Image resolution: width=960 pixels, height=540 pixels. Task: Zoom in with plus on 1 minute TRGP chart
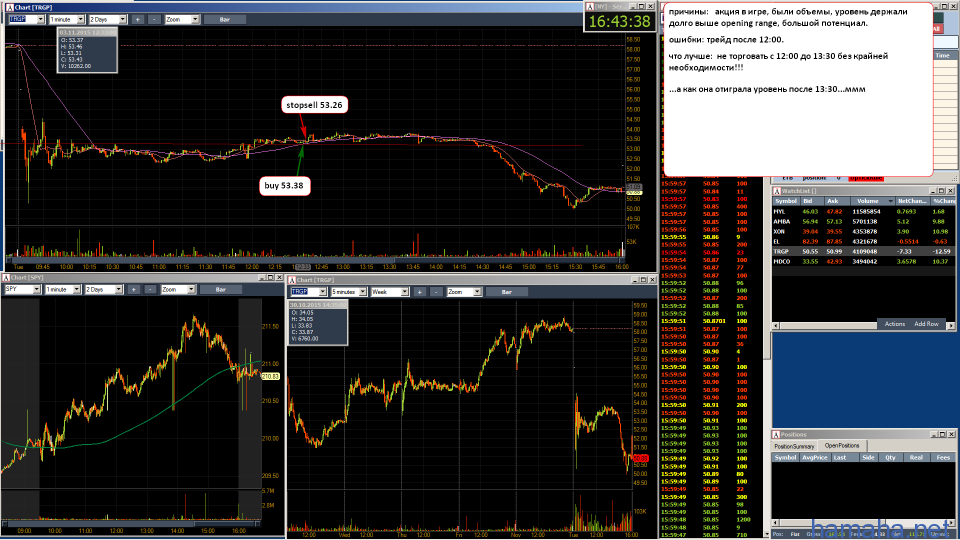pyautogui.click(x=137, y=20)
